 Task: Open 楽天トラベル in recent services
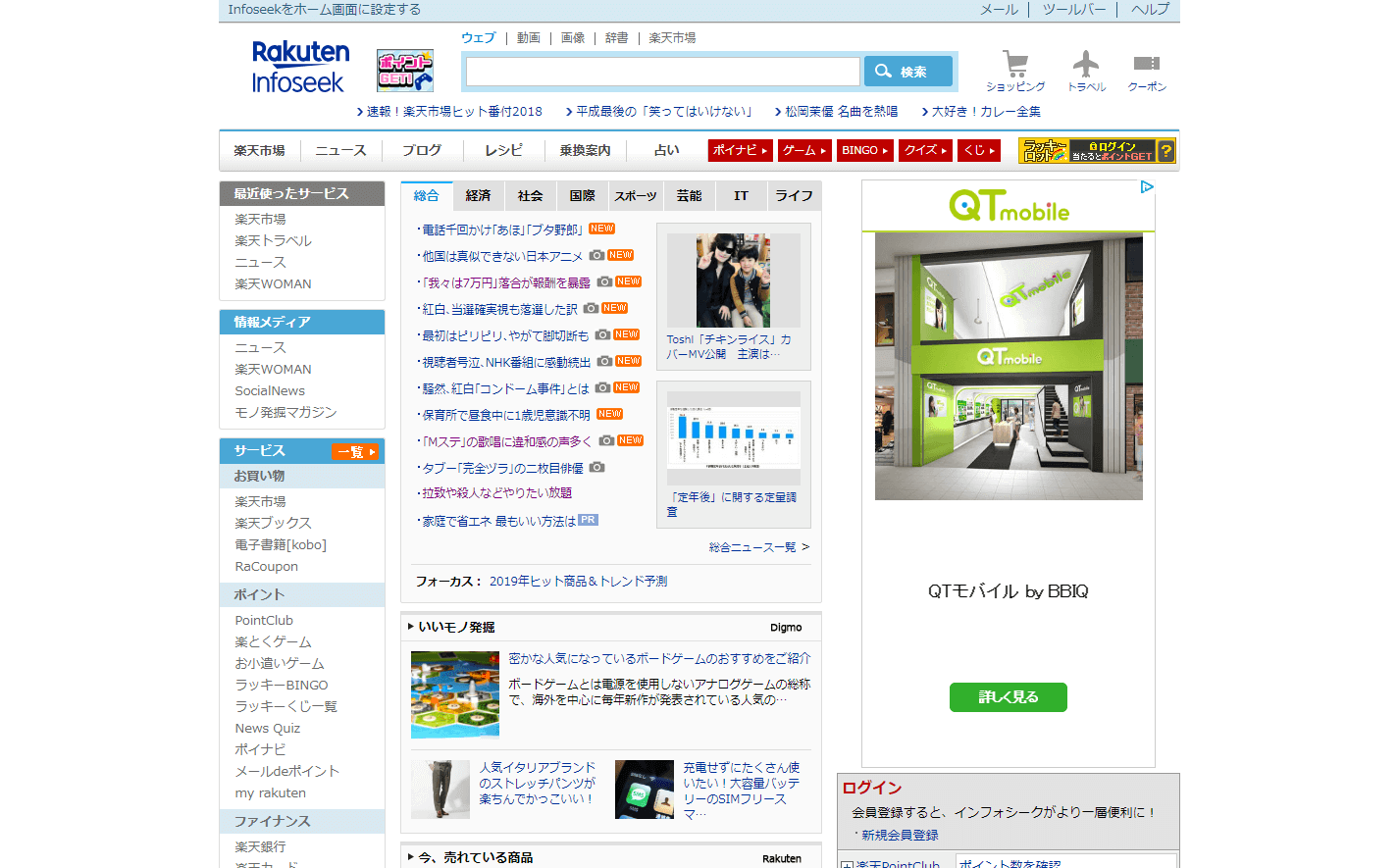274,241
